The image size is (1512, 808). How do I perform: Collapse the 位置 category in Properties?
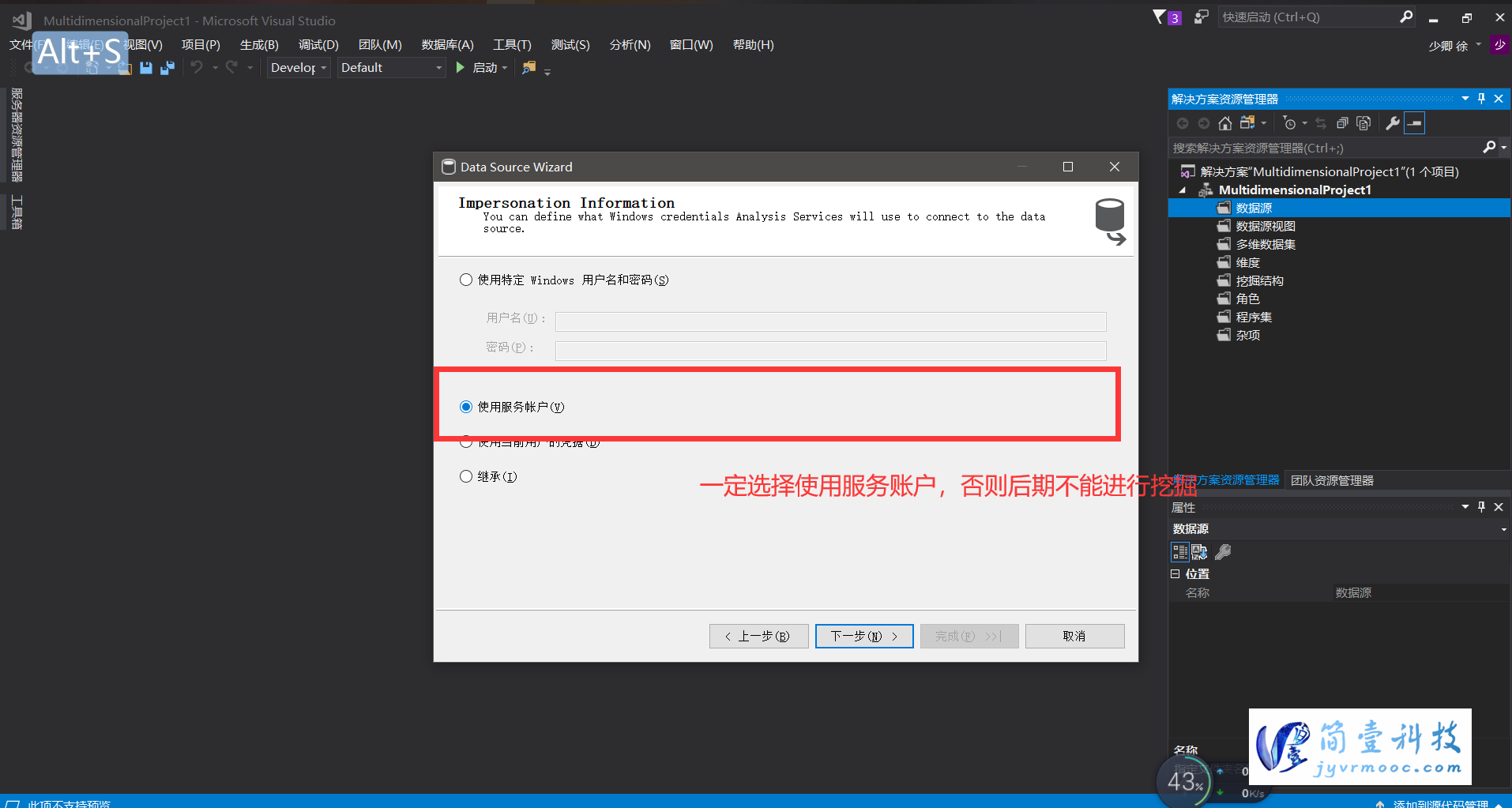1175,574
